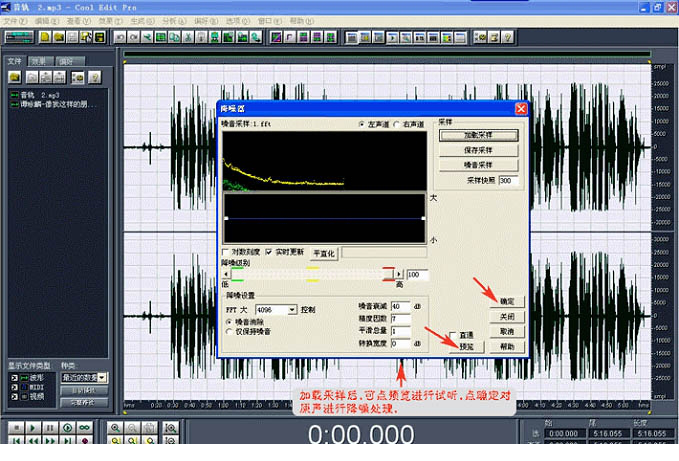
Task: Start playback with the green Play button
Action: (x=33, y=428)
